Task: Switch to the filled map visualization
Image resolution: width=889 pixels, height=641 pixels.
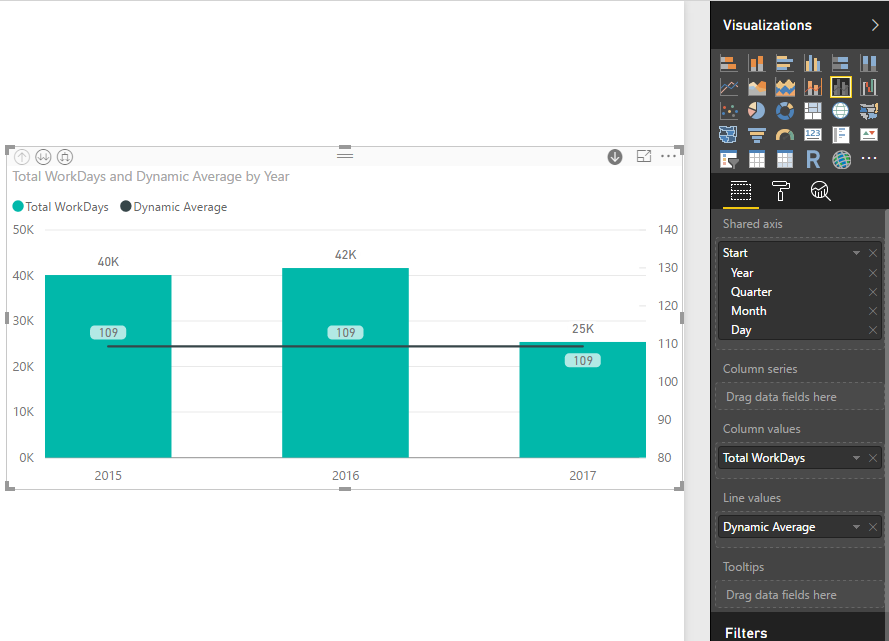Action: (x=869, y=111)
